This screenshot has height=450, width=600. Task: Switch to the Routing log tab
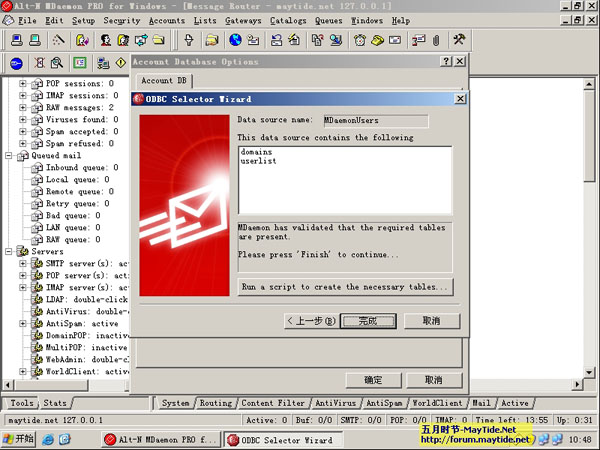tap(215, 403)
